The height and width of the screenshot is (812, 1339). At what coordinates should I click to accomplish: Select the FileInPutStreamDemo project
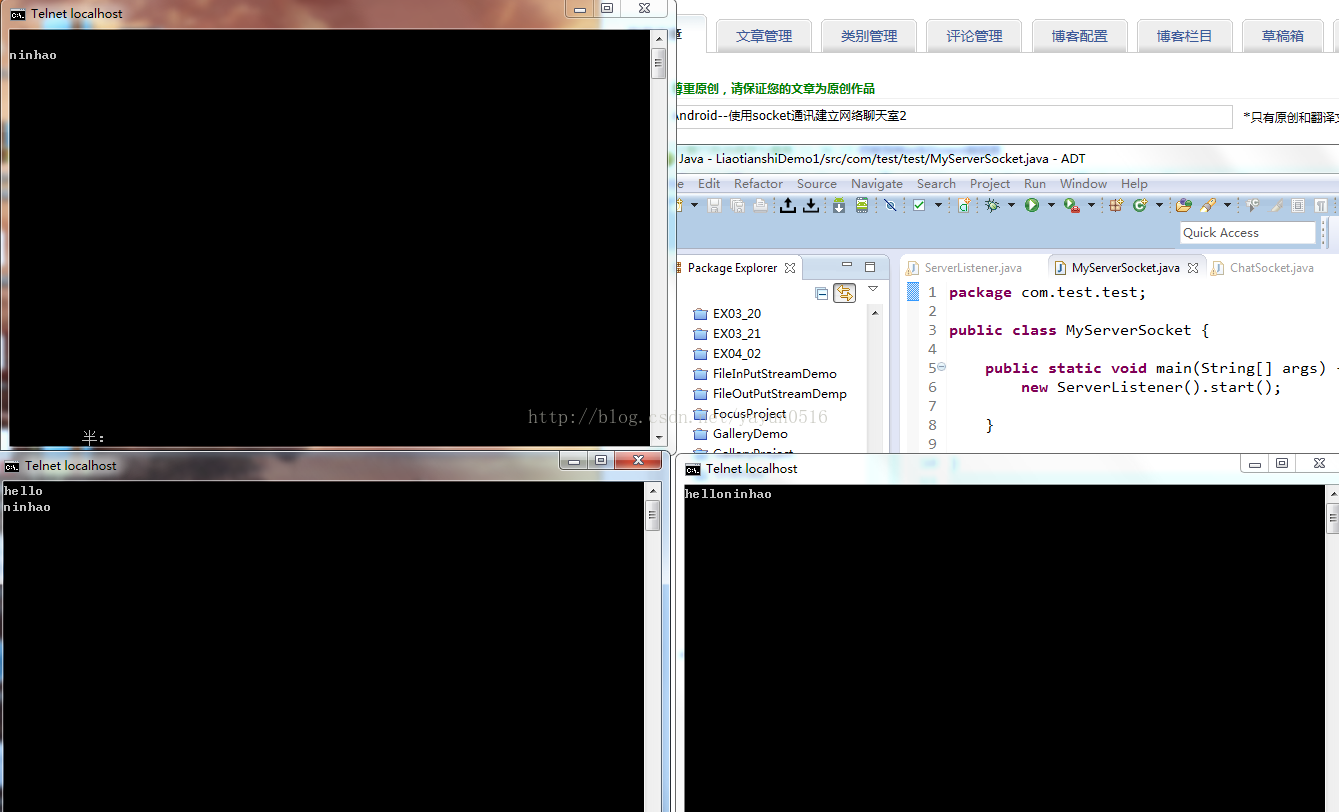click(x=764, y=374)
